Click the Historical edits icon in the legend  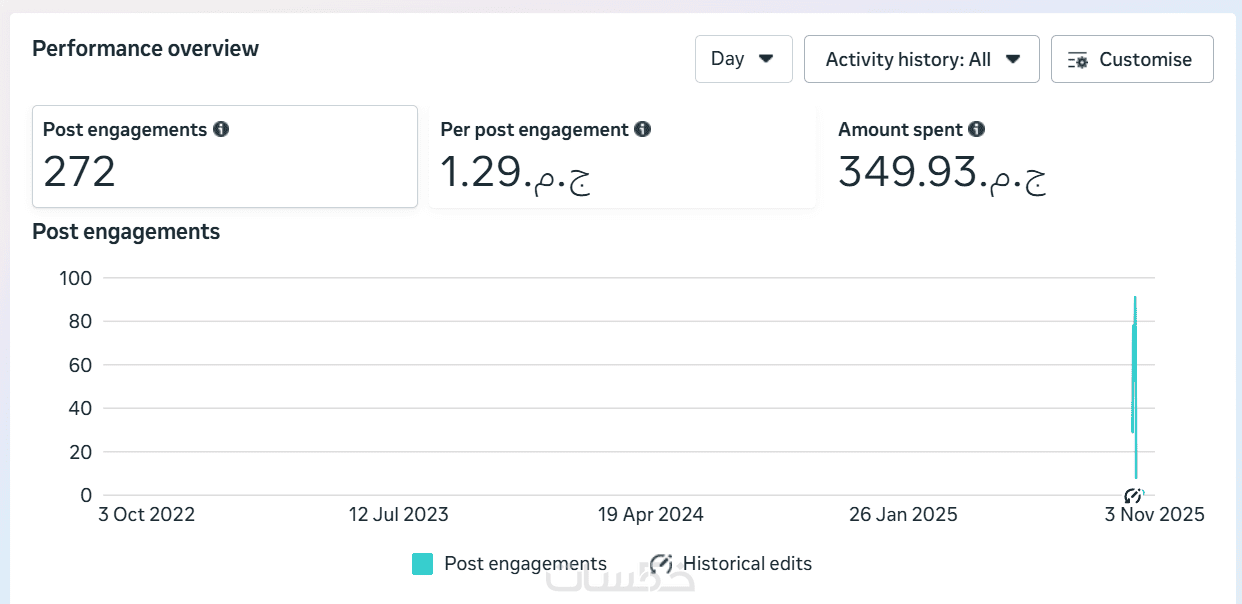coord(661,564)
